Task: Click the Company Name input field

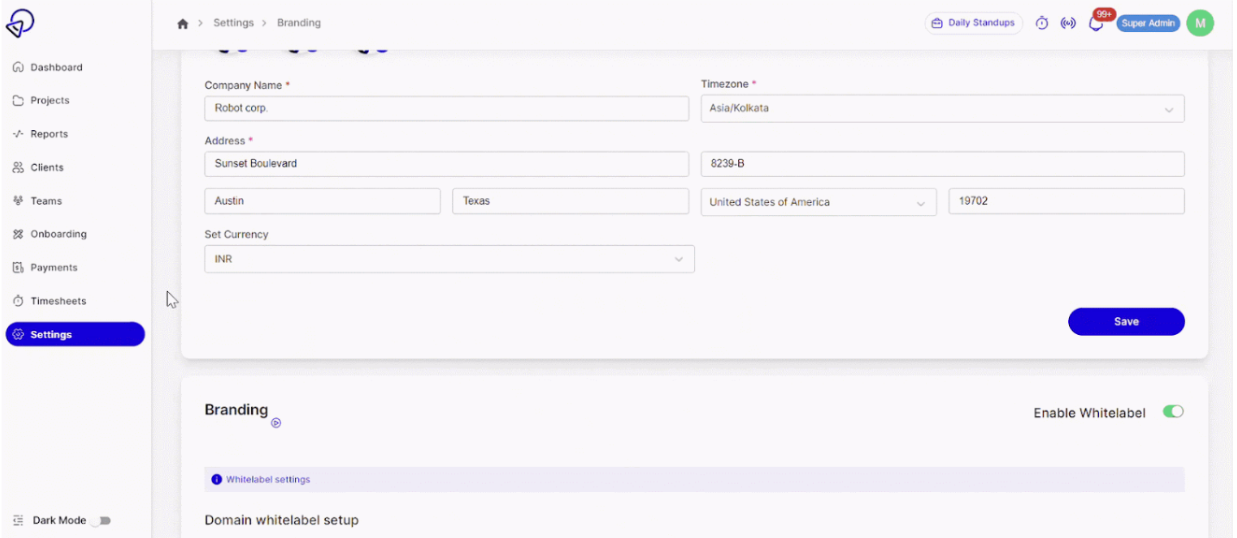Action: click(446, 109)
